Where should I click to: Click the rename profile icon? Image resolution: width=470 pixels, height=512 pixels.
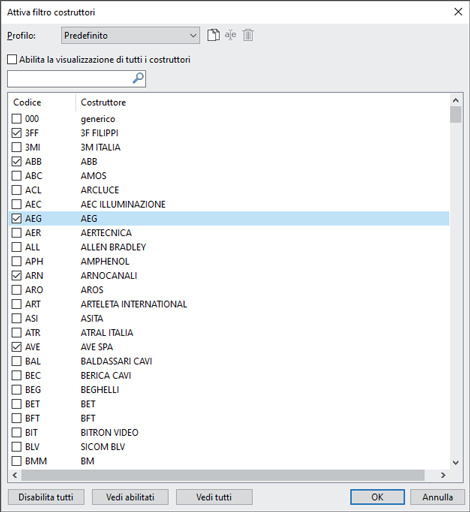pos(230,35)
